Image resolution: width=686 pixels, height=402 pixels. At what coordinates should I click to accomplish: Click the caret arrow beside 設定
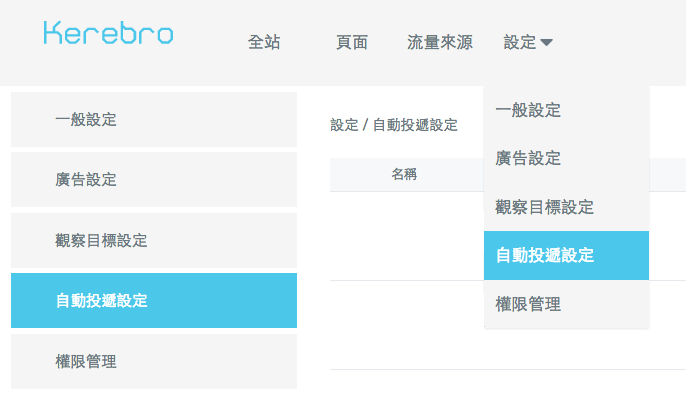tap(547, 43)
